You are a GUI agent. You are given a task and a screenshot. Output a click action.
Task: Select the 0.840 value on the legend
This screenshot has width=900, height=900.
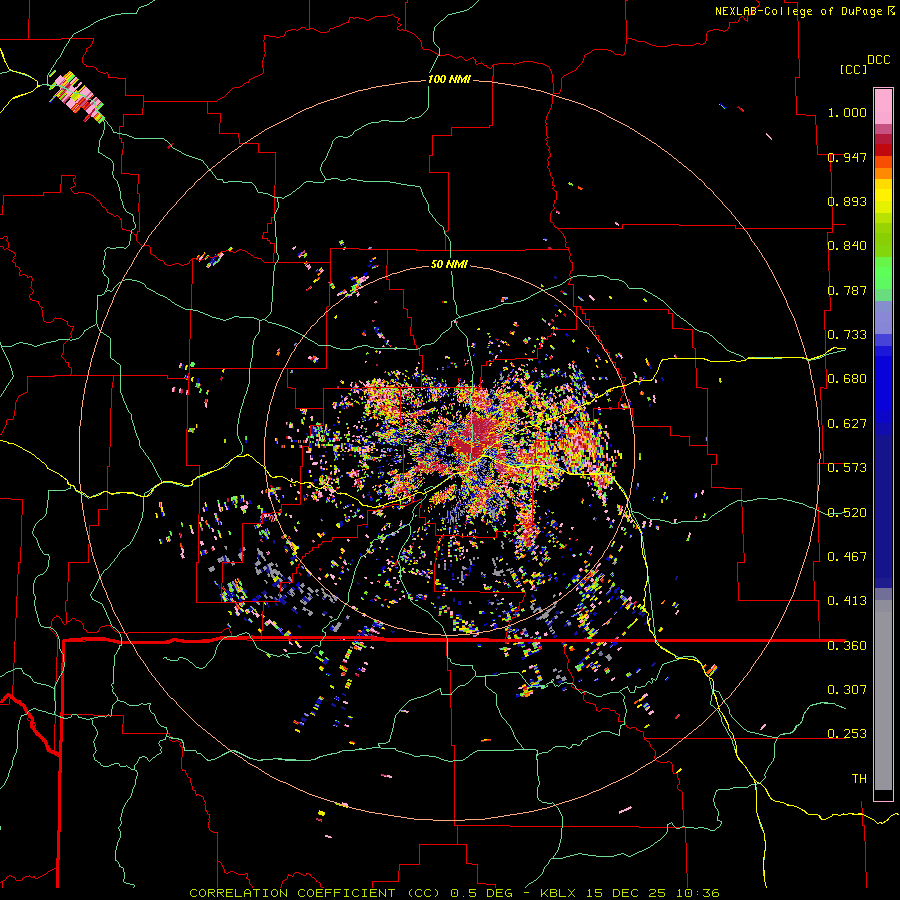pyautogui.click(x=847, y=246)
